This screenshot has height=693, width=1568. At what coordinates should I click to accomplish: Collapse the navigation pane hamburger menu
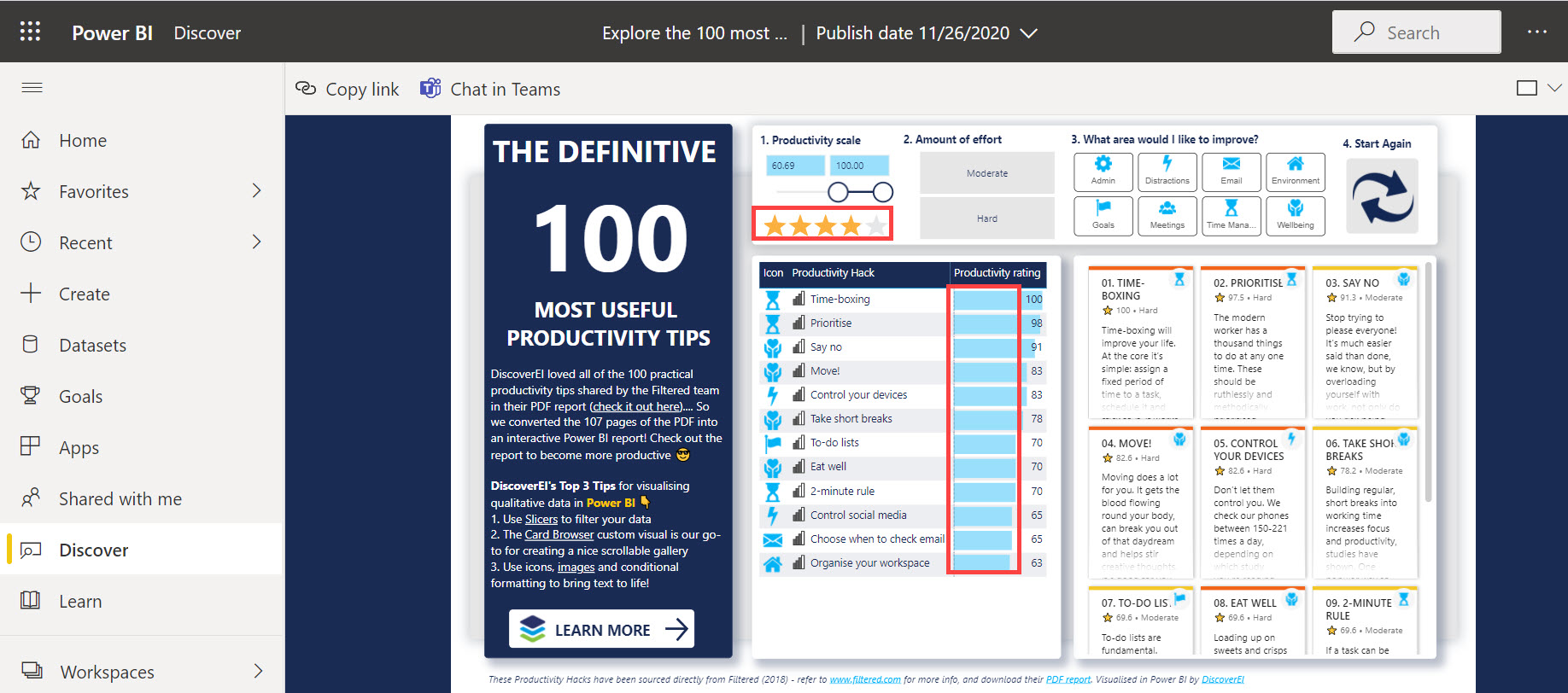(32, 88)
